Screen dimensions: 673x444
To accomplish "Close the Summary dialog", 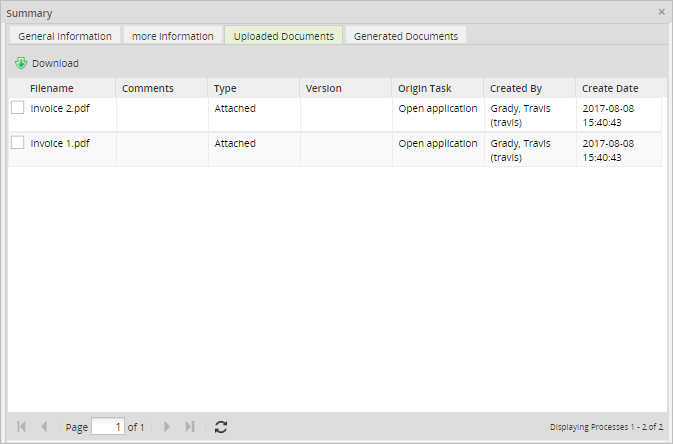I will click(661, 12).
